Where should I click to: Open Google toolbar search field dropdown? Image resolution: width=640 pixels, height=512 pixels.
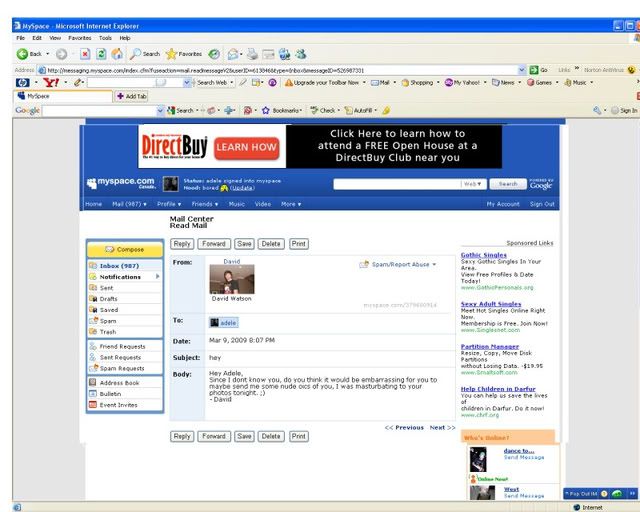(x=160, y=110)
